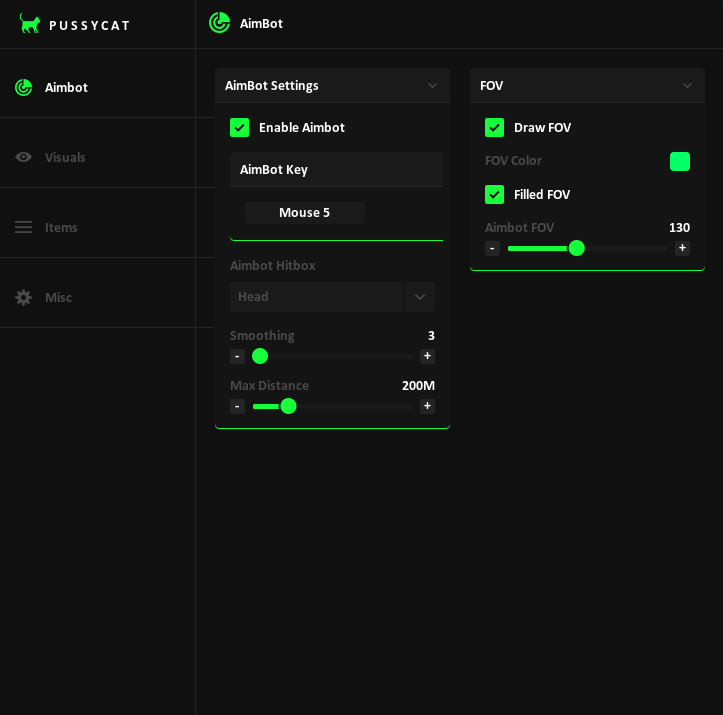Click the Mouse 5 key bind button
Screen dimensions: 723x715
tap(304, 212)
